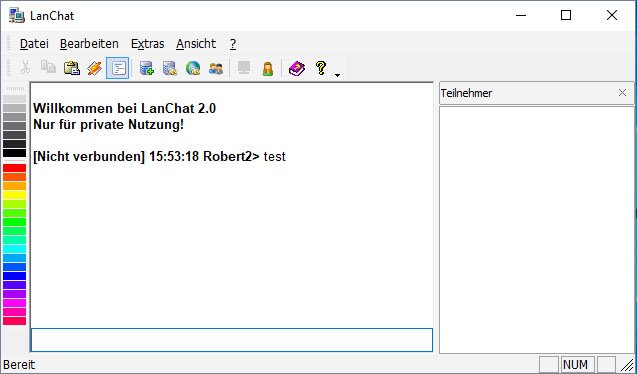Open the ? help menu
Screen dimensions: 637x374
pos(233,43)
